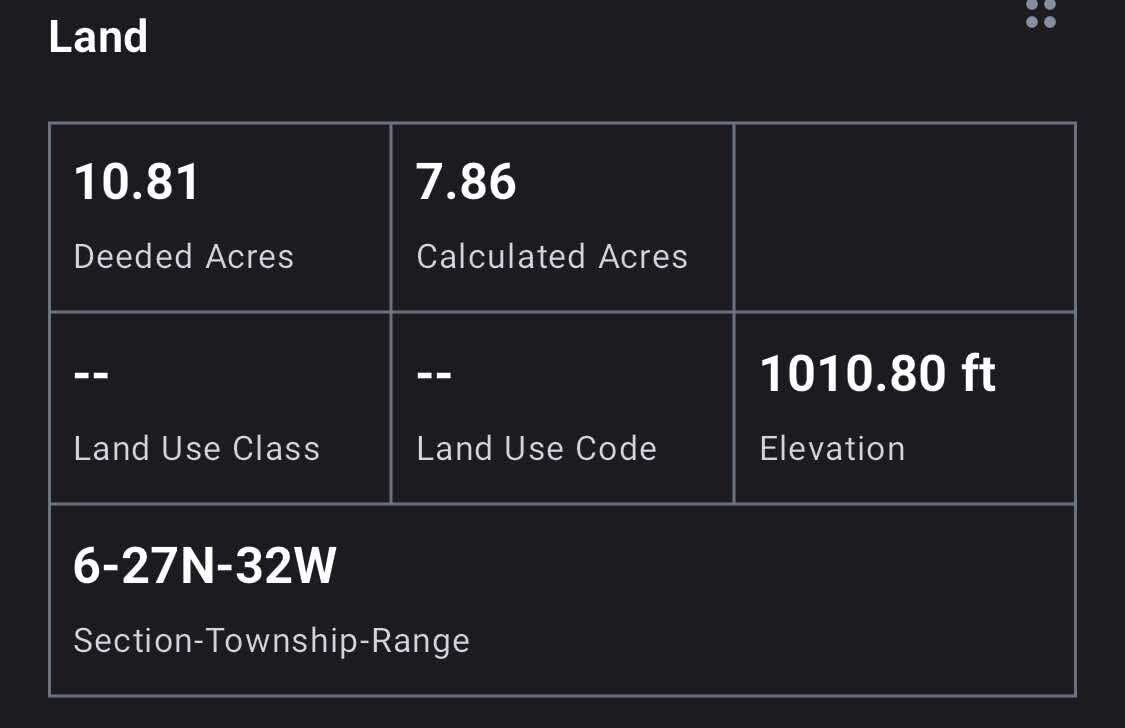
Task: Select the 1010.80 elevation number
Action: 853,375
